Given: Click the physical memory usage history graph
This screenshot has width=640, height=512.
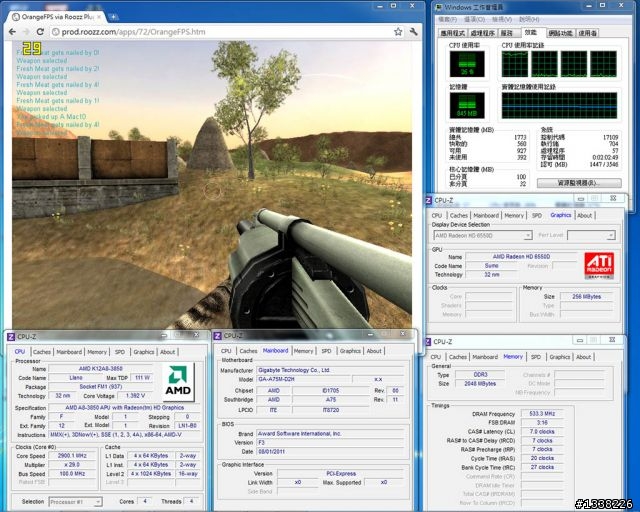Looking at the screenshot, I should click(x=559, y=105).
